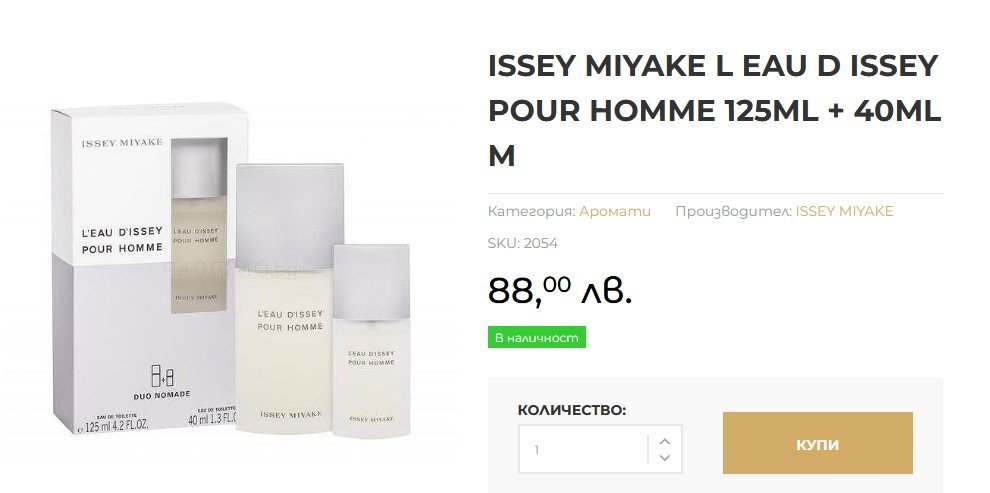Select the 88,00 лв. price

[559, 290]
